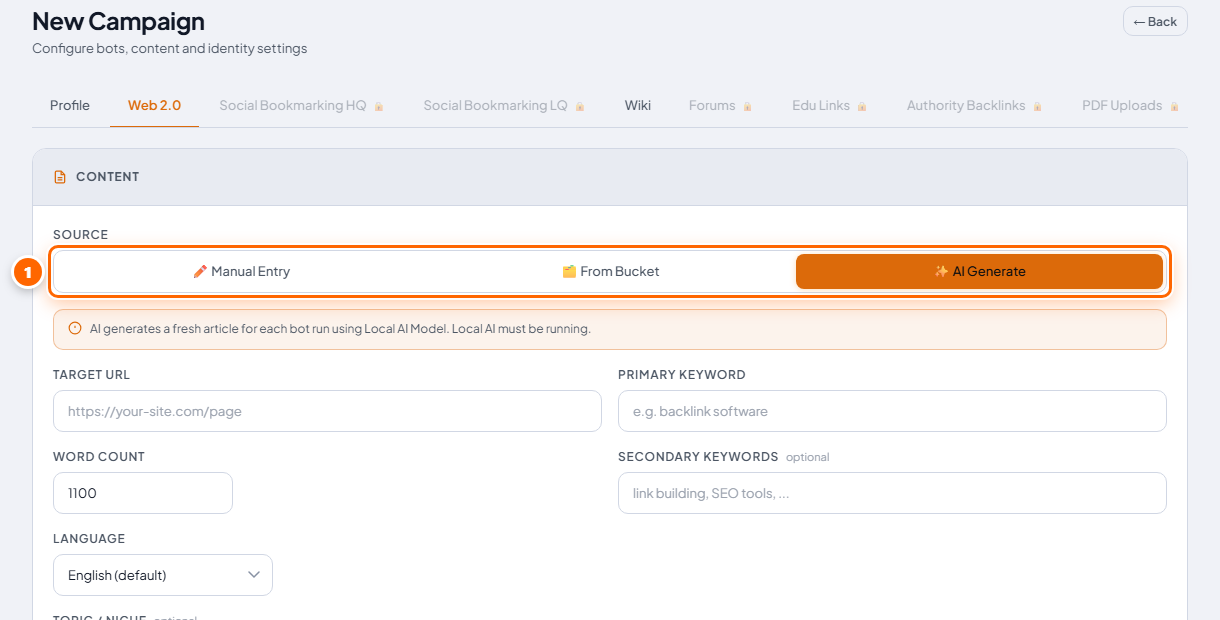Open the locked Social Bookmarking LQ tab
The image size is (1220, 620).
[504, 105]
